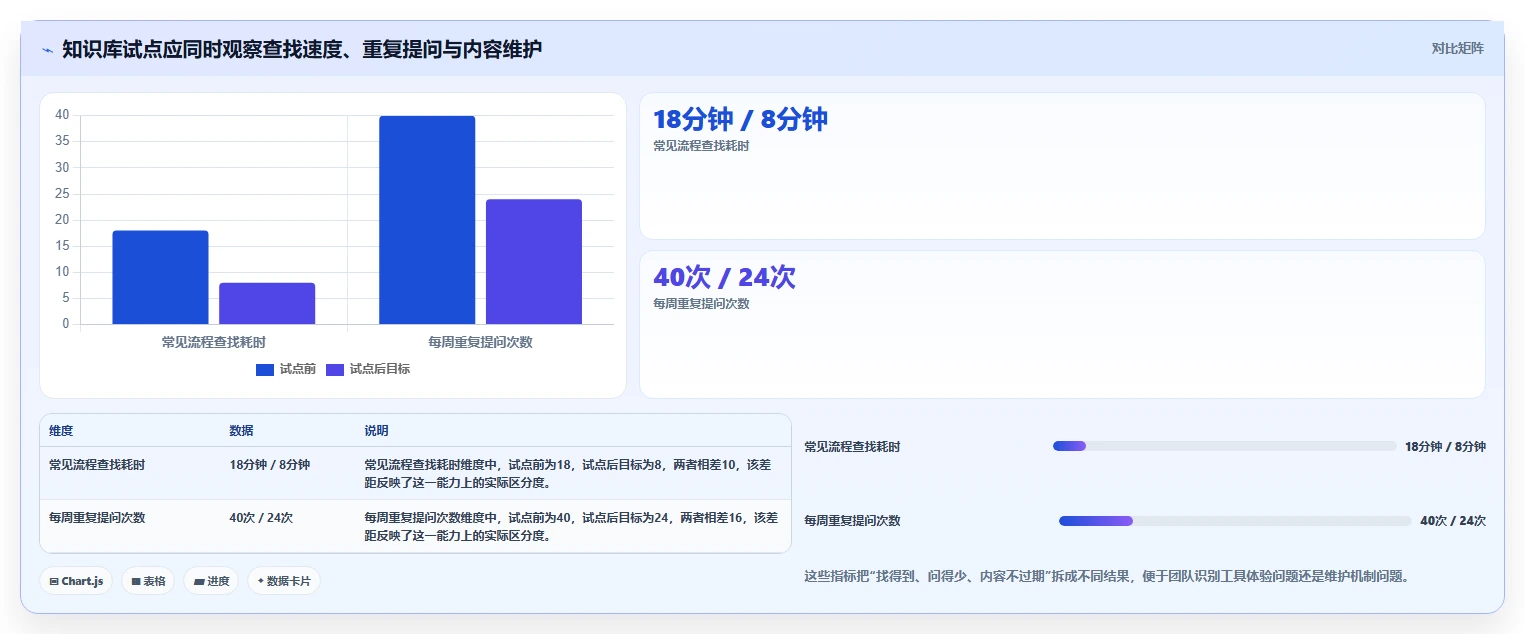Toggle the 试点前 legend swatch
The image size is (1525, 634).
(x=265, y=369)
